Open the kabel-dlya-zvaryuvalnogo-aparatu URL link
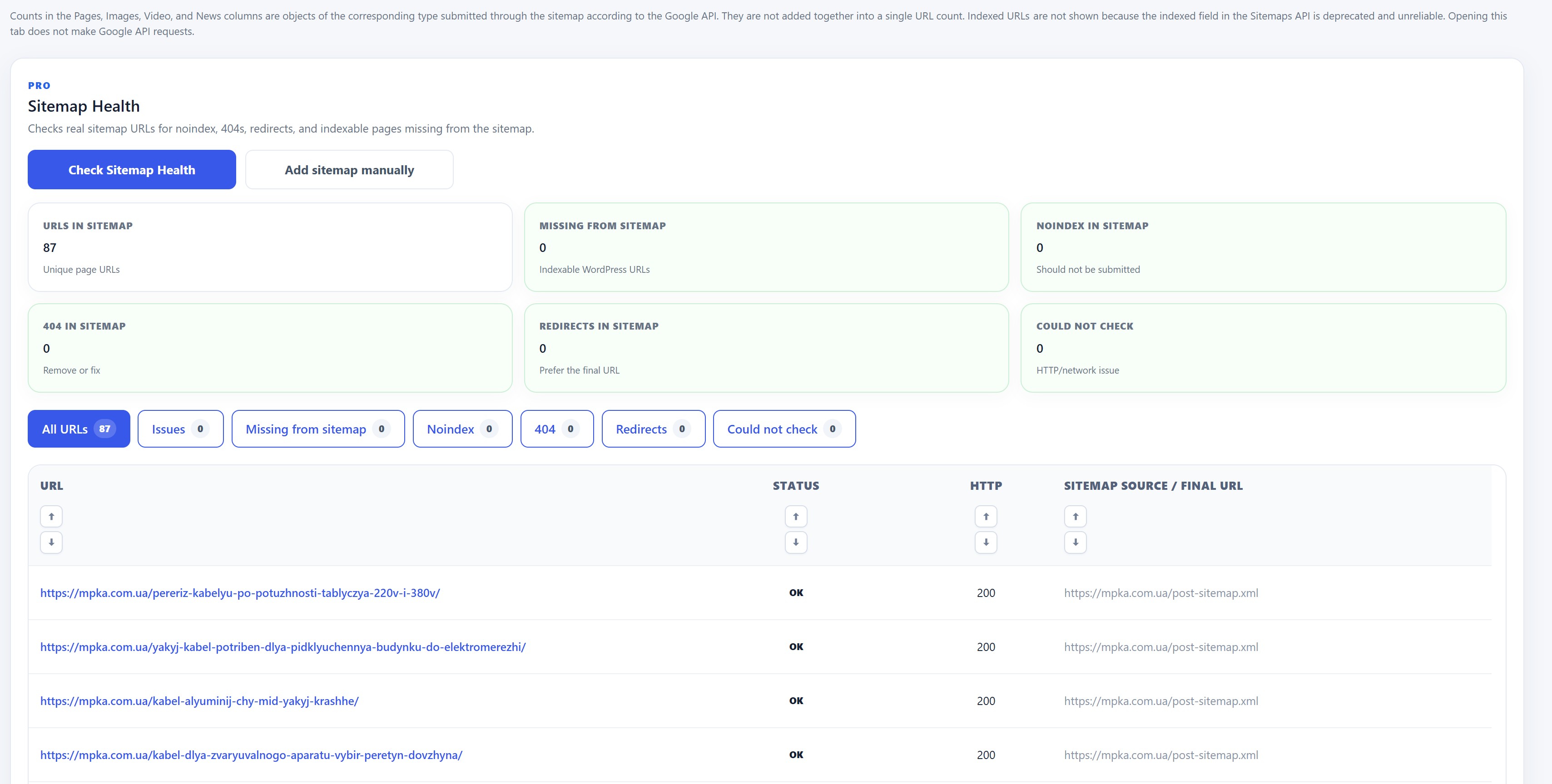Screen dimensions: 1552x784 [251, 755]
